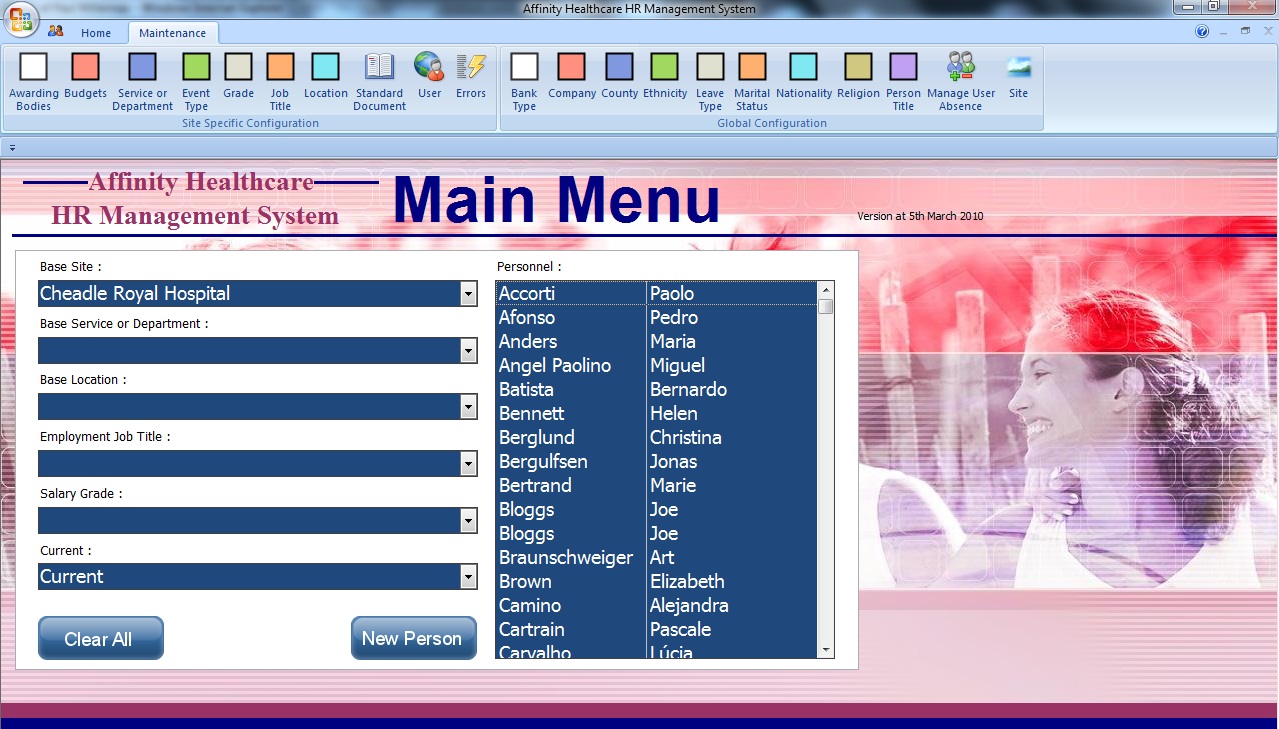This screenshot has width=1279, height=729.
Task: Open Person Title configuration
Action: click(904, 82)
